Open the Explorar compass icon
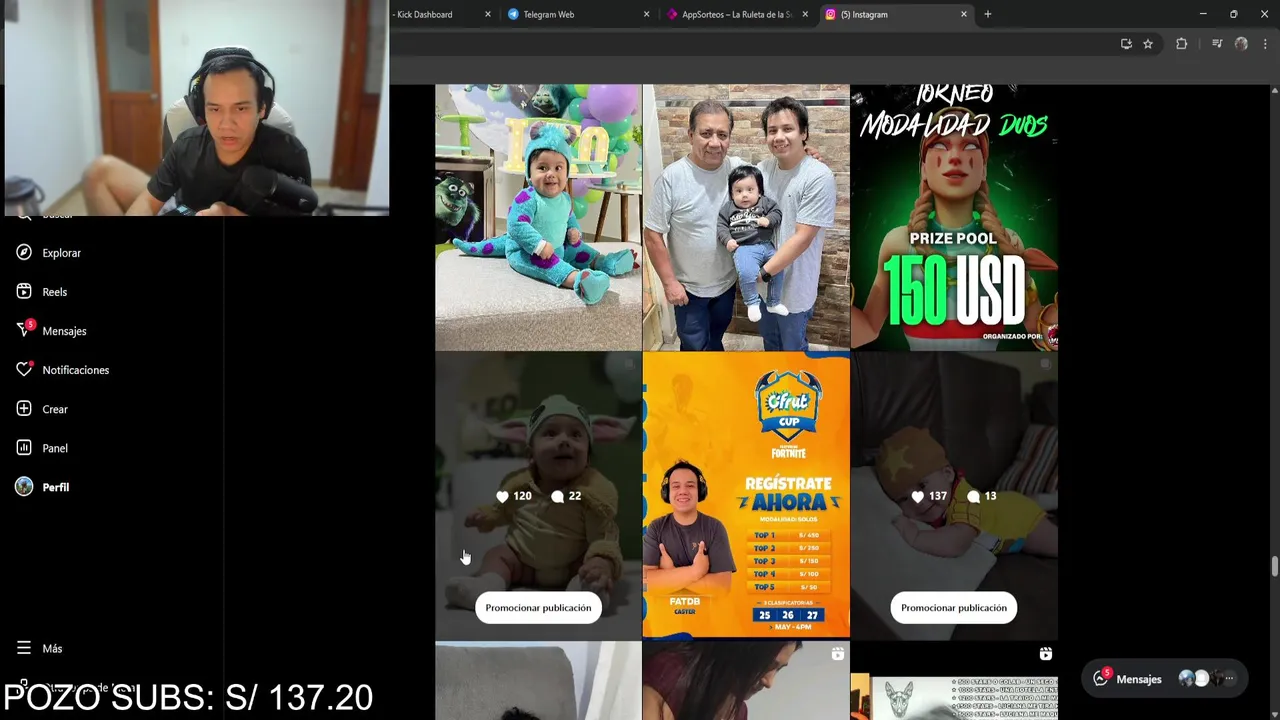The image size is (1280, 720). coord(24,253)
